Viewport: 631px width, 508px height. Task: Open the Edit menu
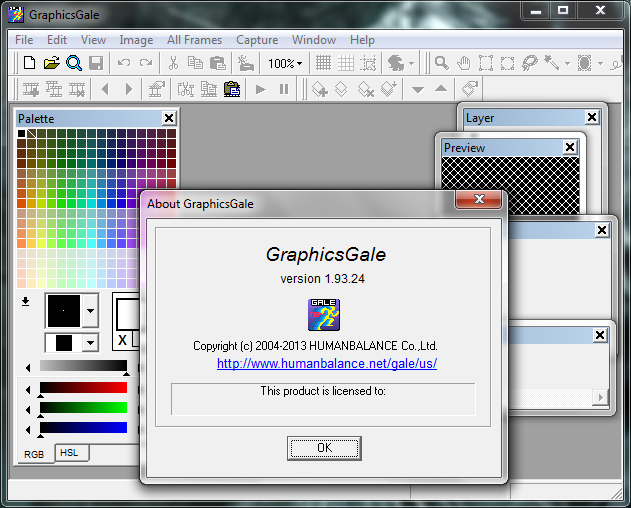point(57,40)
